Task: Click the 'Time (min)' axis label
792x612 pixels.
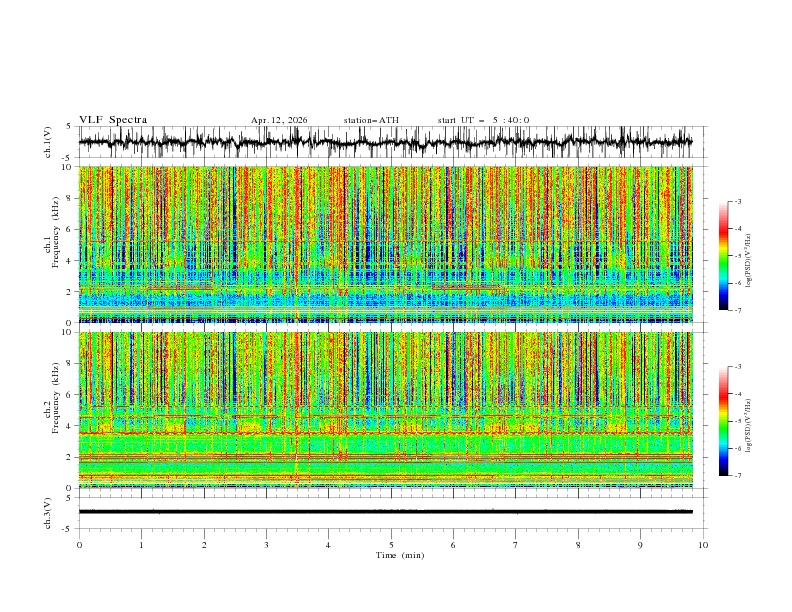Action: (x=400, y=555)
